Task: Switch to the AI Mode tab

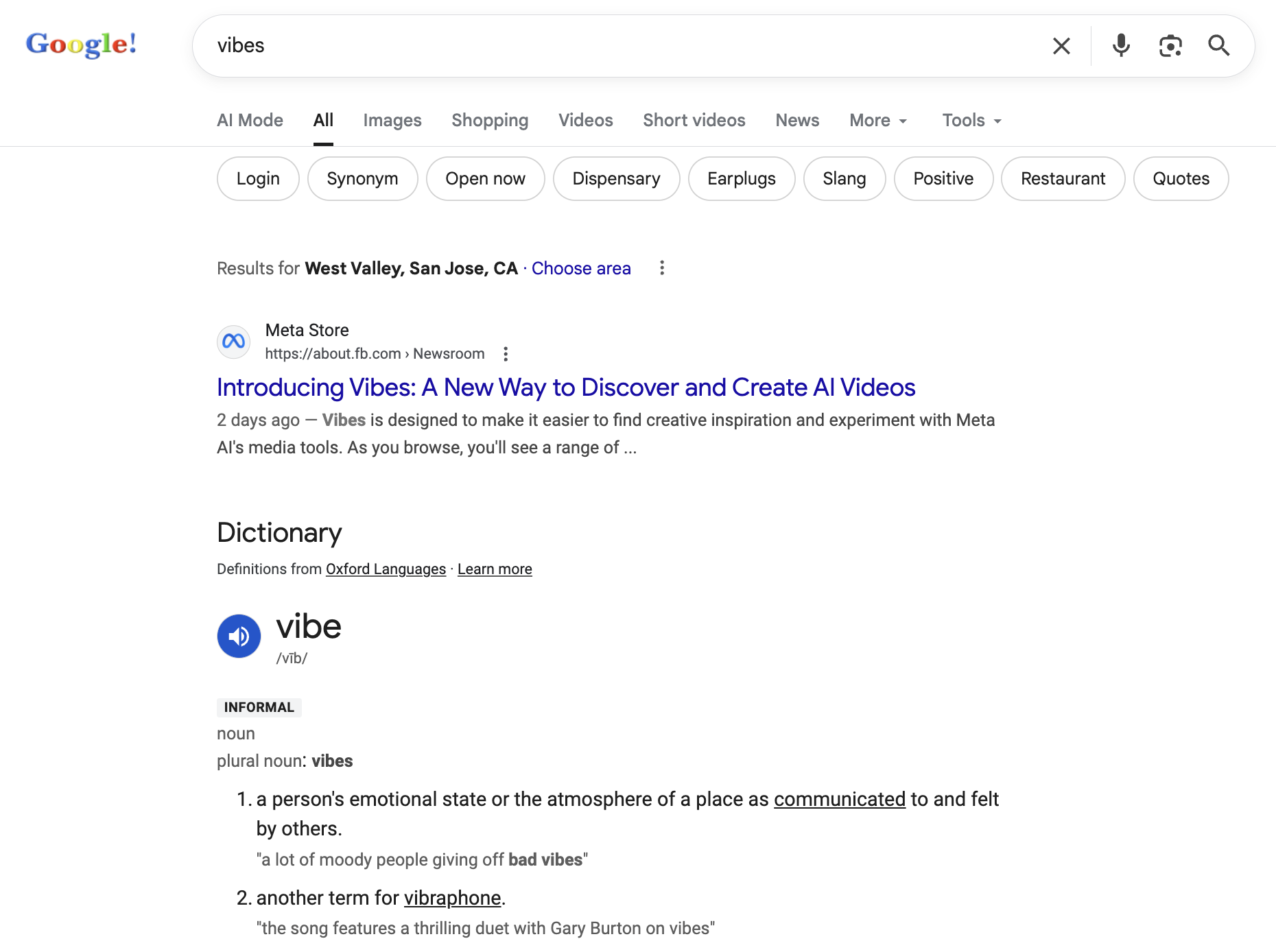Action: (x=250, y=121)
